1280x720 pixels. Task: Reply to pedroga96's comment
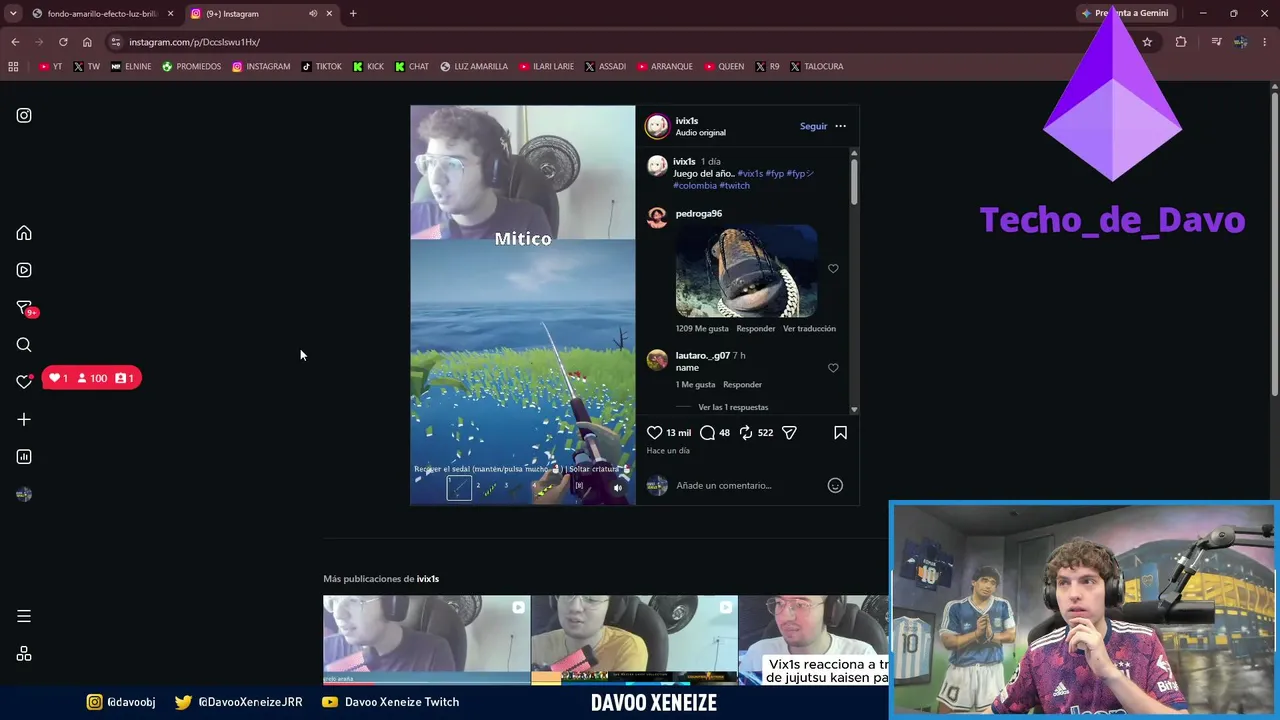tap(756, 328)
